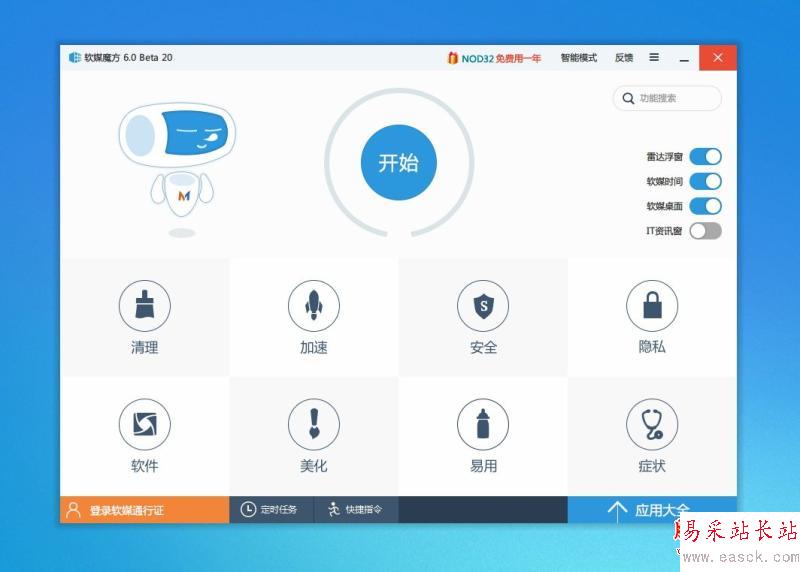Image resolution: width=800 pixels, height=572 pixels.
Task: Click the running man 快捷指令 icon
Action: pos(334,509)
